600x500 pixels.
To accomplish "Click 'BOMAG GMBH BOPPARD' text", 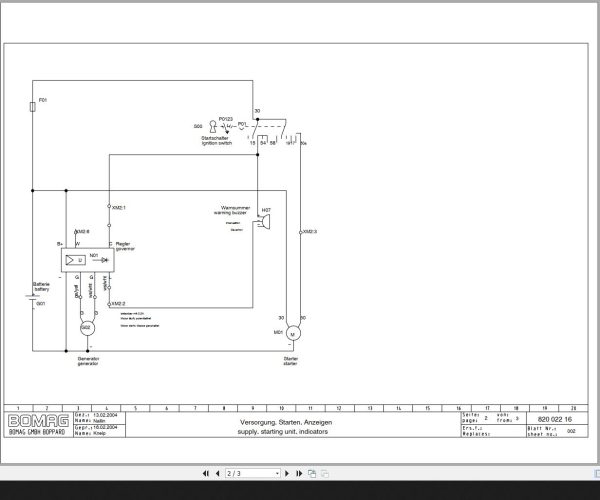I will pyautogui.click(x=37, y=432).
